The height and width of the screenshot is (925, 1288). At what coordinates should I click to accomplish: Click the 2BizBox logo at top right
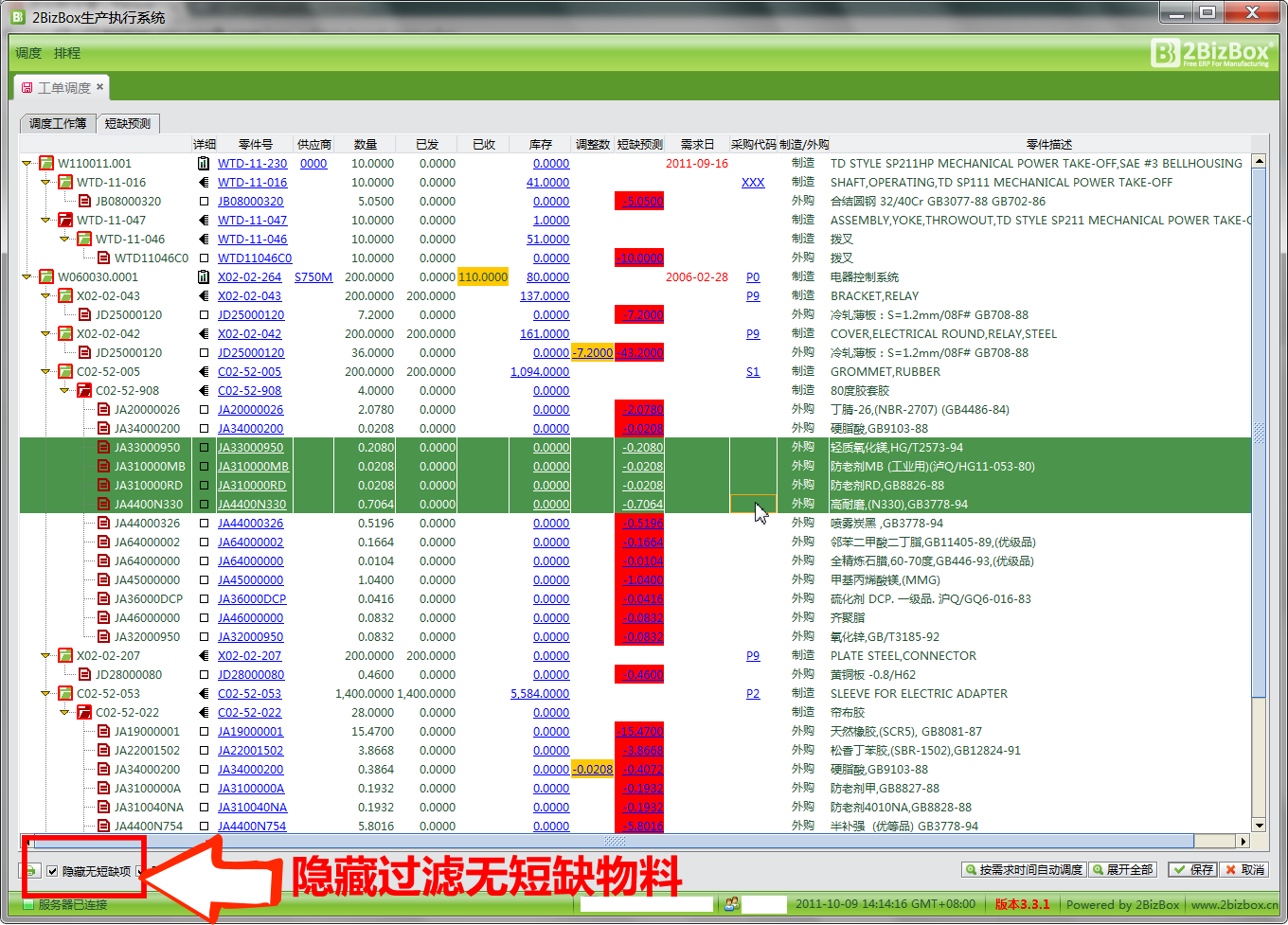pos(1210,52)
